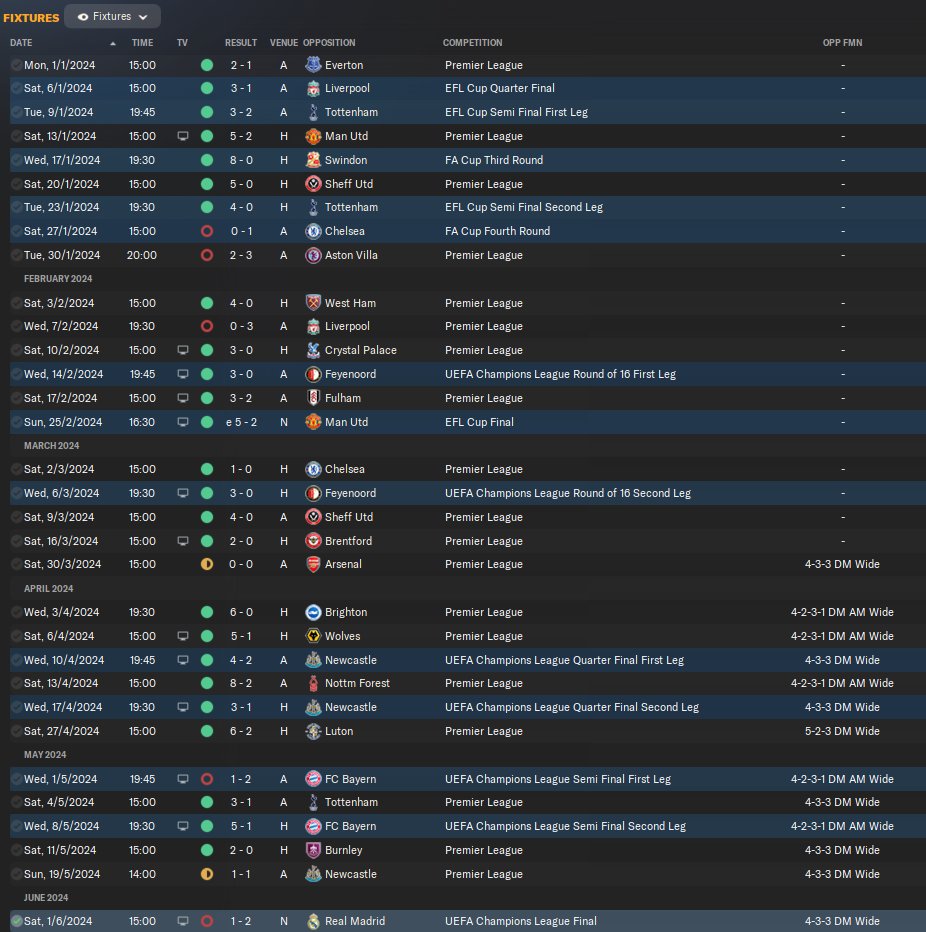Screen dimensions: 926x932
Task: Open the 1 - 2 Champions League Final result
Action: tap(241, 921)
